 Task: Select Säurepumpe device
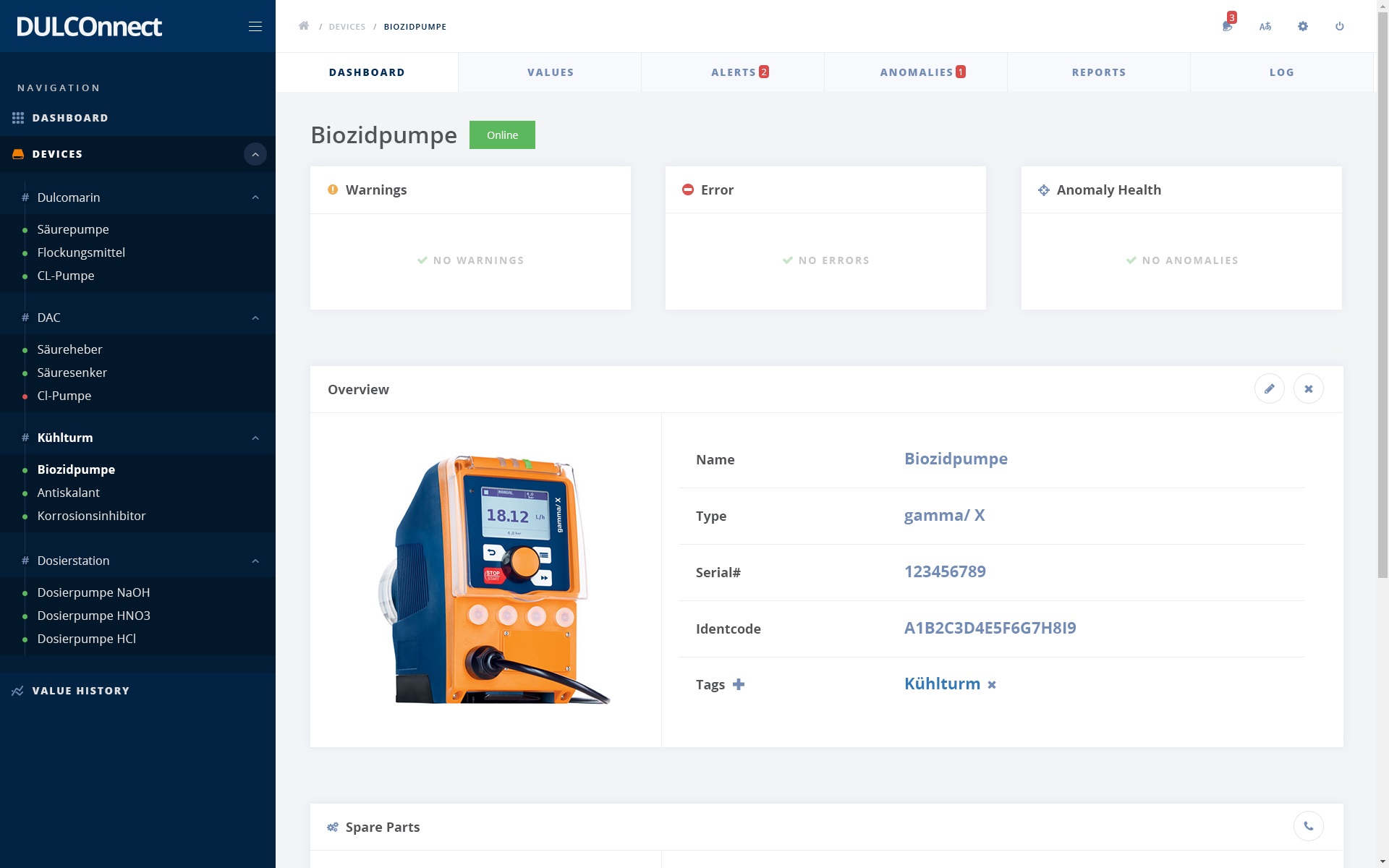pyautogui.click(x=73, y=229)
